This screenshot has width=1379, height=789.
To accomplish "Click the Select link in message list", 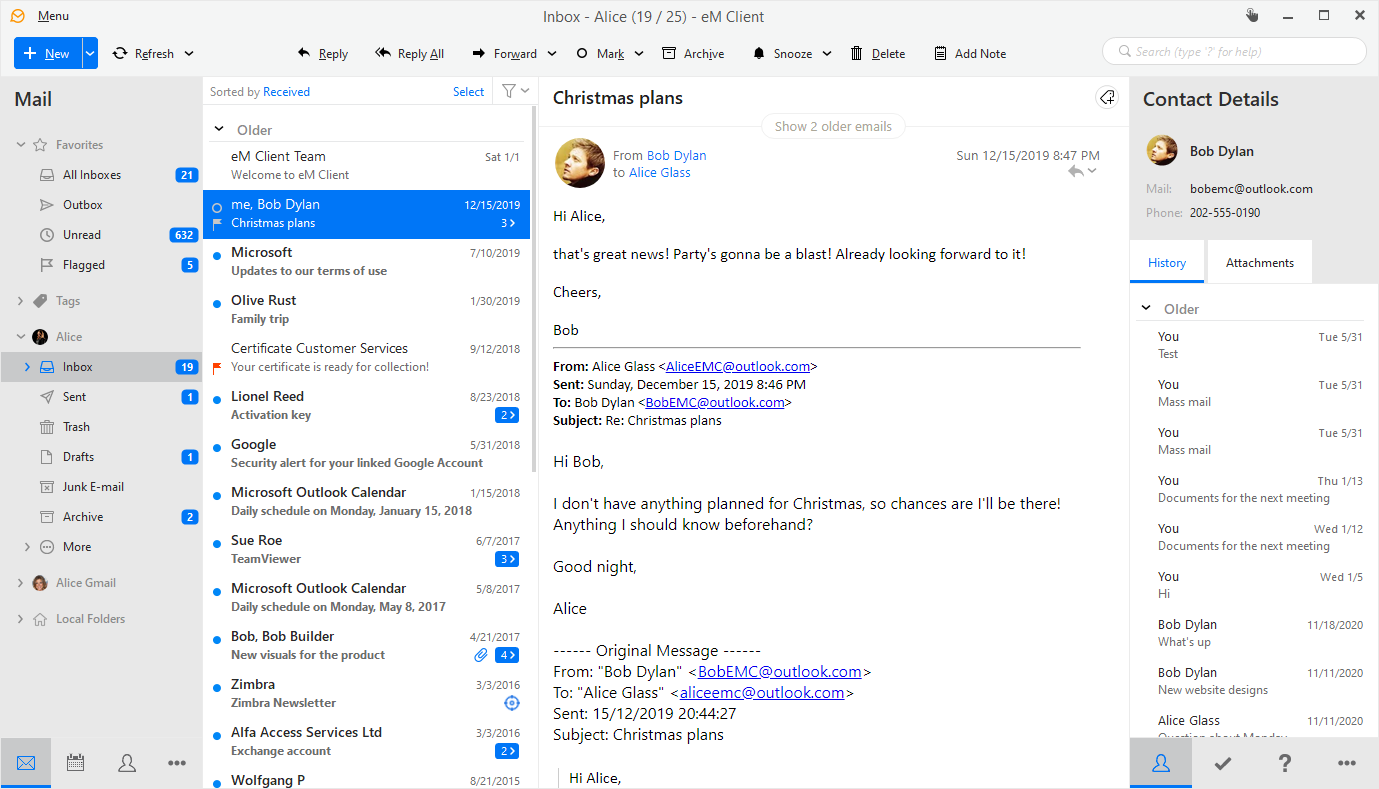I will click(x=468, y=92).
